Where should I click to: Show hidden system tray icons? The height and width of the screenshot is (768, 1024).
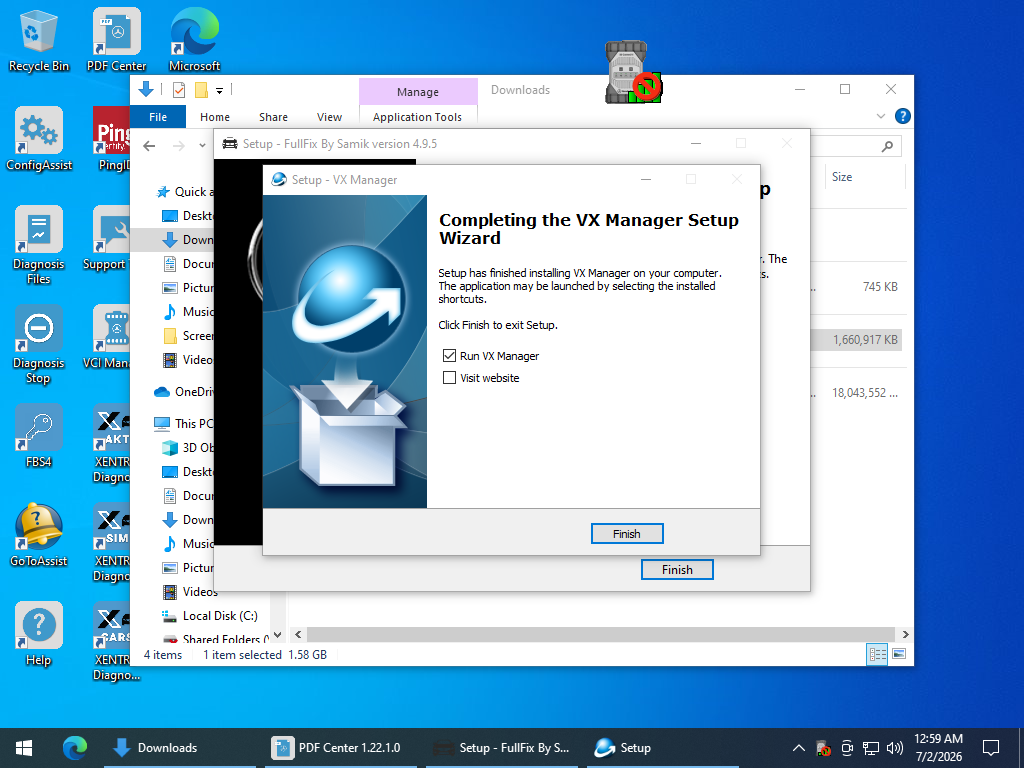(798, 748)
